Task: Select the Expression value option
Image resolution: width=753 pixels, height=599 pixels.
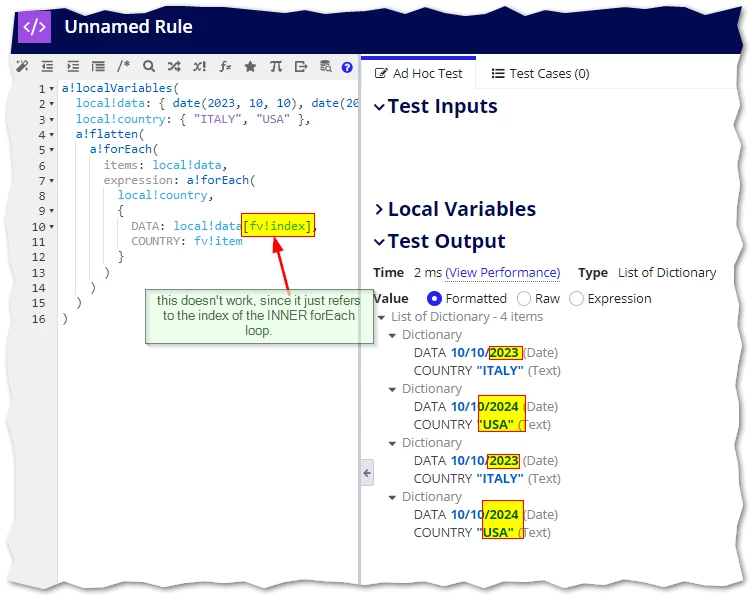Action: pos(576,299)
